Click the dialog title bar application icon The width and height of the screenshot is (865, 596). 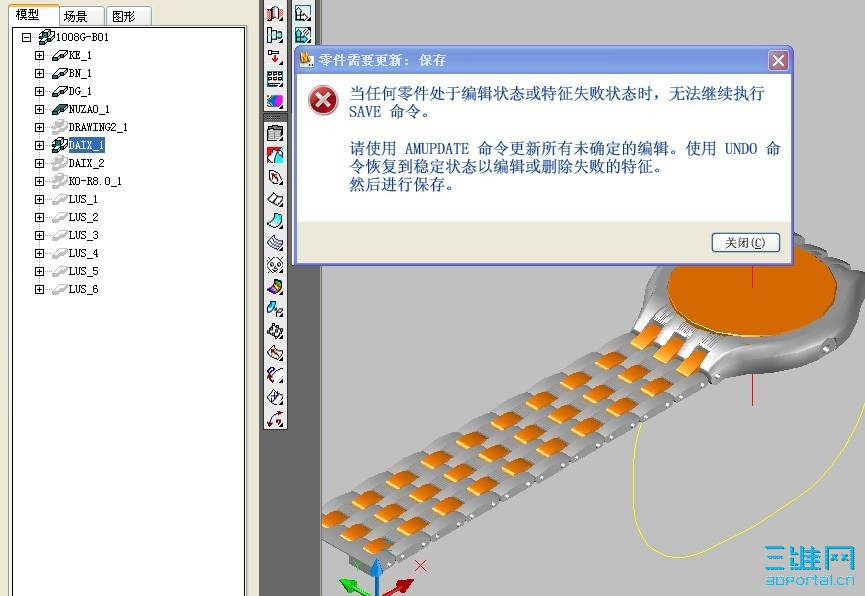tap(307, 60)
